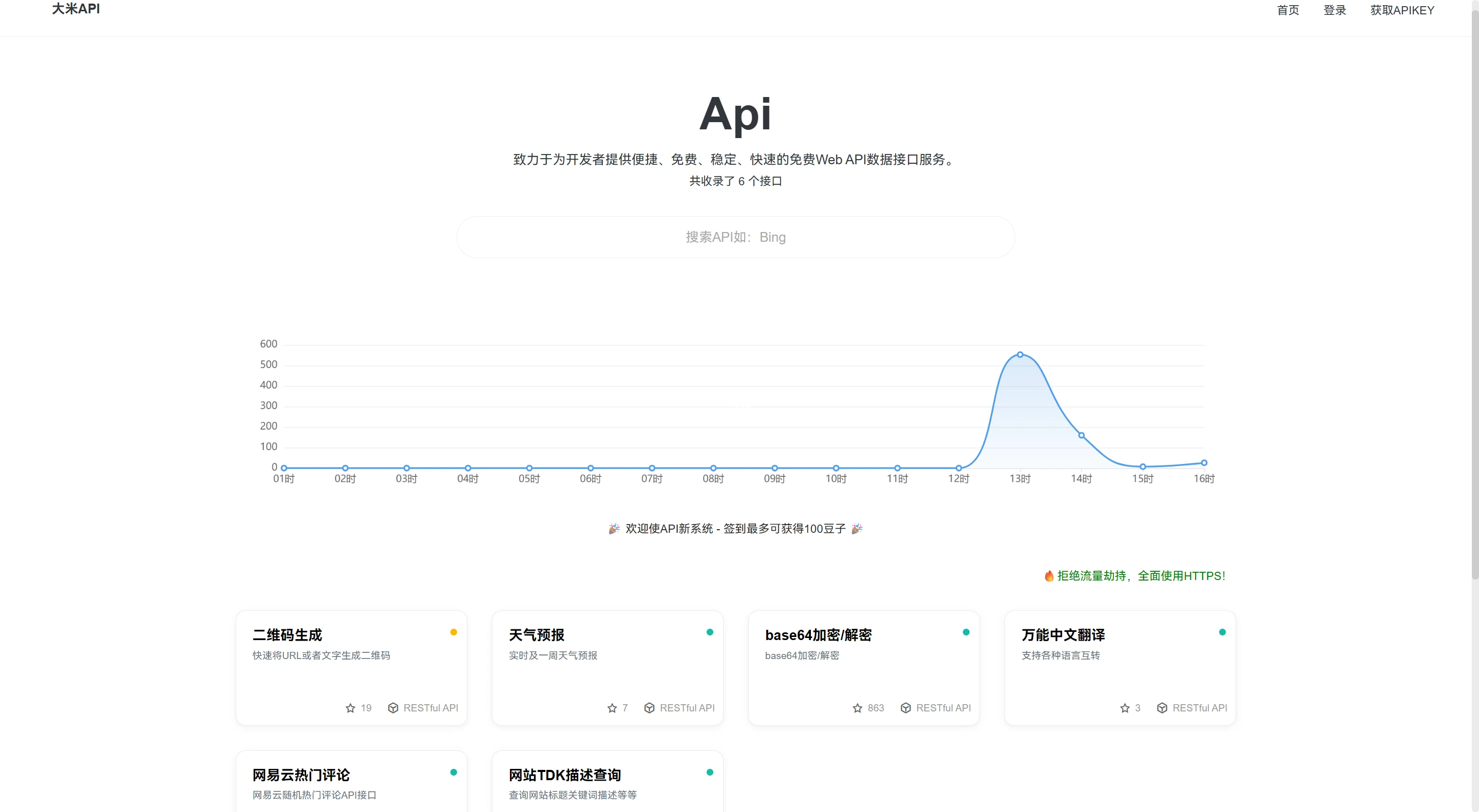Viewport: 1479px width, 812px height.
Task: Click the 16时 data point on chart
Action: pyautogui.click(x=1204, y=462)
